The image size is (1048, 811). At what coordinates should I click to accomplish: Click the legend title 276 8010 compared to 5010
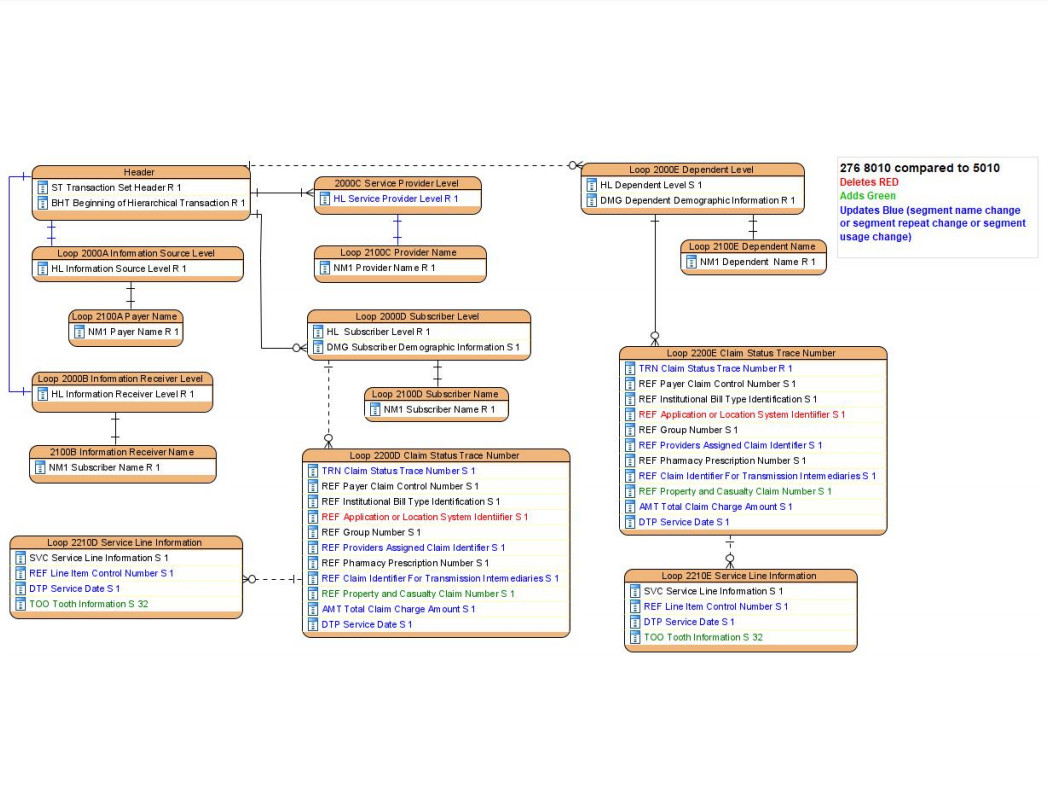coord(920,168)
